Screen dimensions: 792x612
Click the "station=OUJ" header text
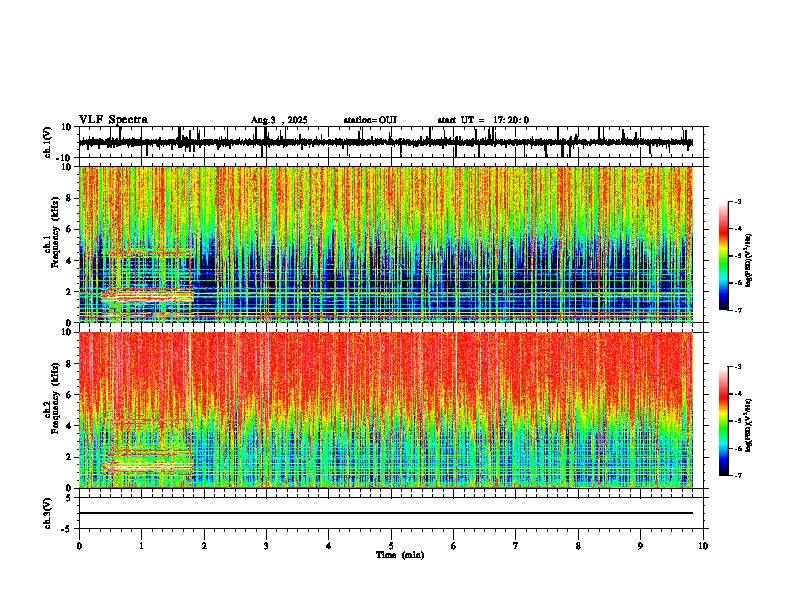pyautogui.click(x=370, y=120)
